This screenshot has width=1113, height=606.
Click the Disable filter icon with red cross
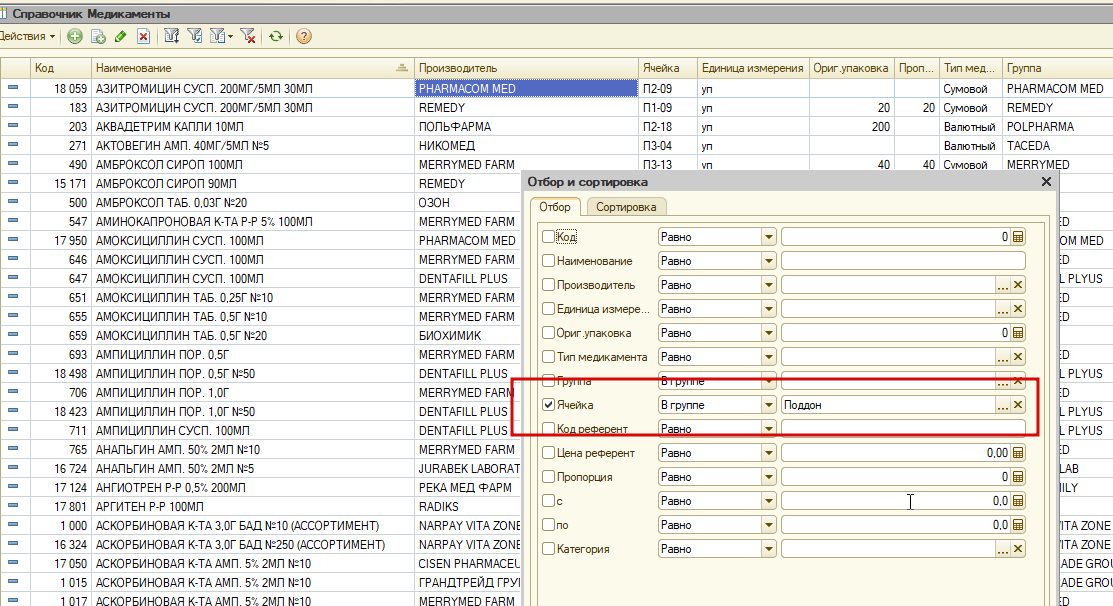[248, 36]
